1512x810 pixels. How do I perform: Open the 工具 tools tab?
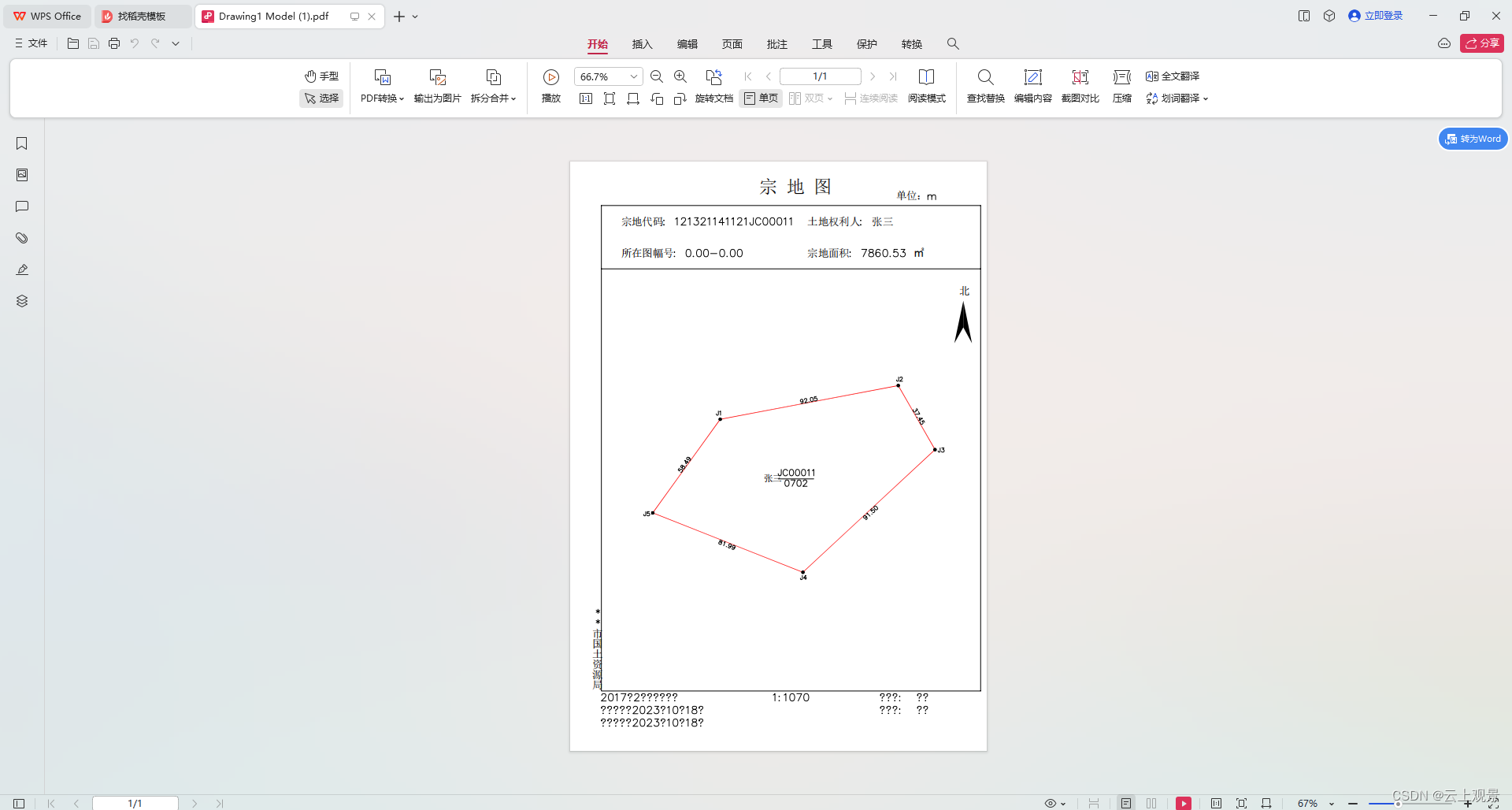[x=822, y=44]
